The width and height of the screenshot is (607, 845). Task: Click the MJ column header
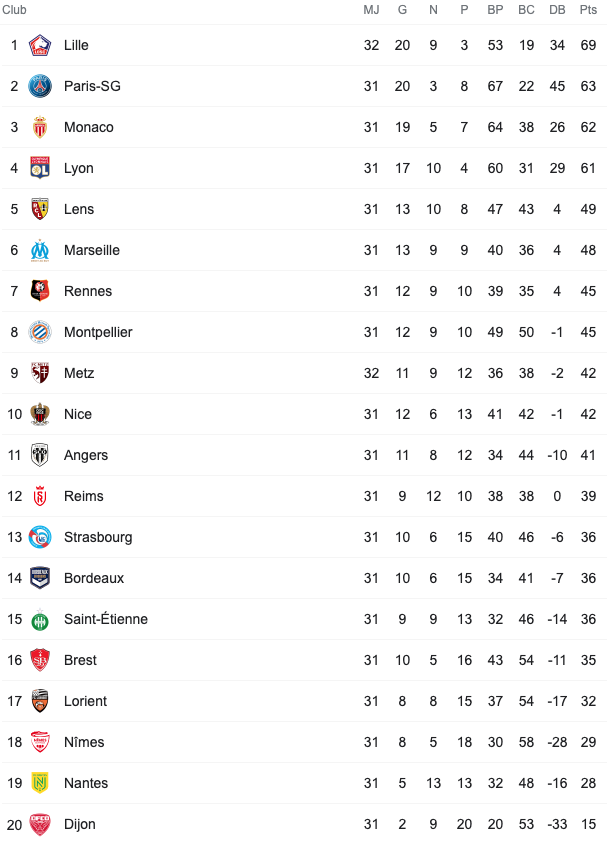(x=371, y=10)
